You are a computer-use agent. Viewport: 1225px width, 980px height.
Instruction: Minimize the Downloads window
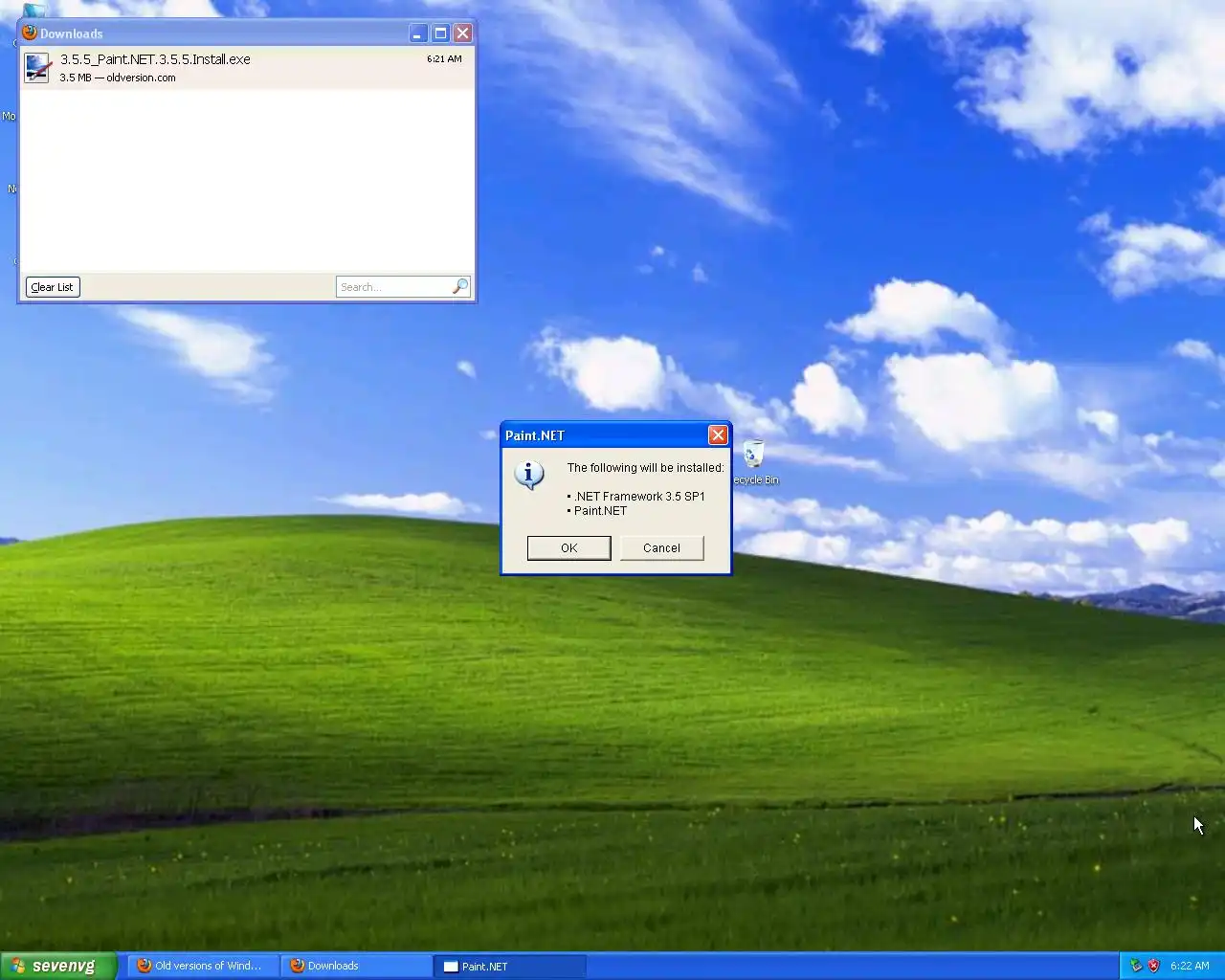click(418, 33)
